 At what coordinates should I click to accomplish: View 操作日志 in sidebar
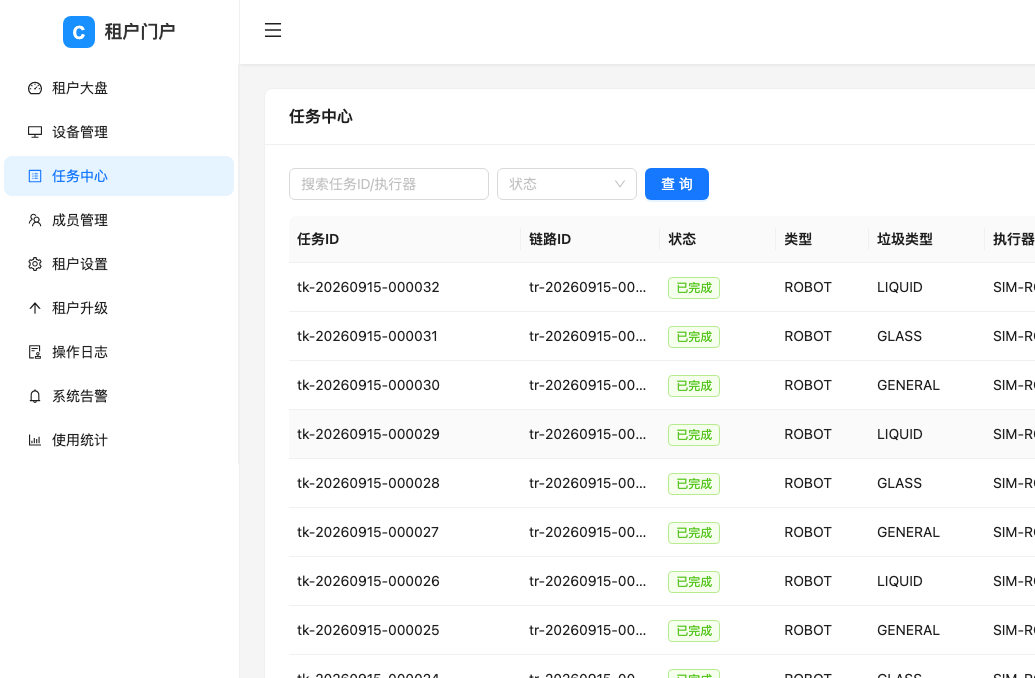tap(119, 352)
